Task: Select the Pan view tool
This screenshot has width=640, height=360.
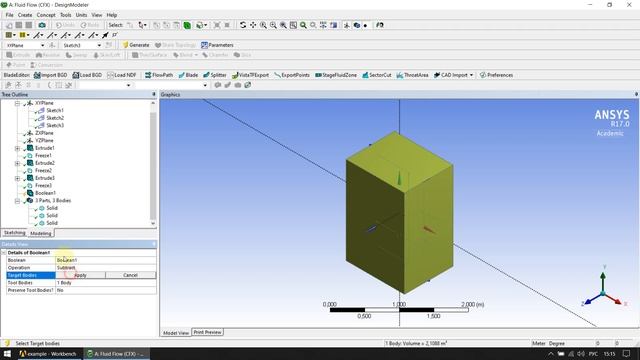Action: (x=253, y=25)
